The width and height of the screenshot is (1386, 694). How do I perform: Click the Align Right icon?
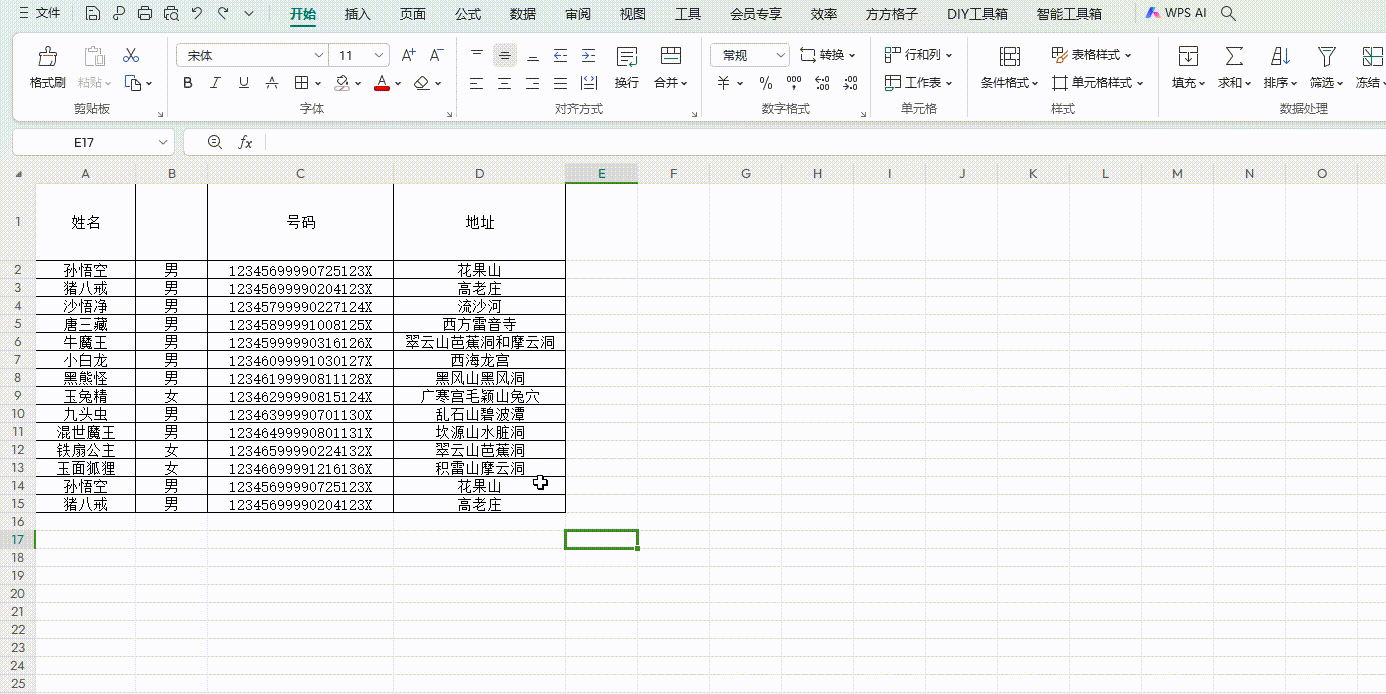click(x=532, y=83)
